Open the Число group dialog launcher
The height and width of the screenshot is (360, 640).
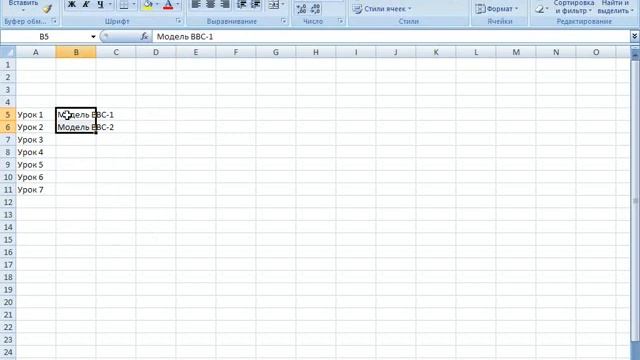pos(340,21)
